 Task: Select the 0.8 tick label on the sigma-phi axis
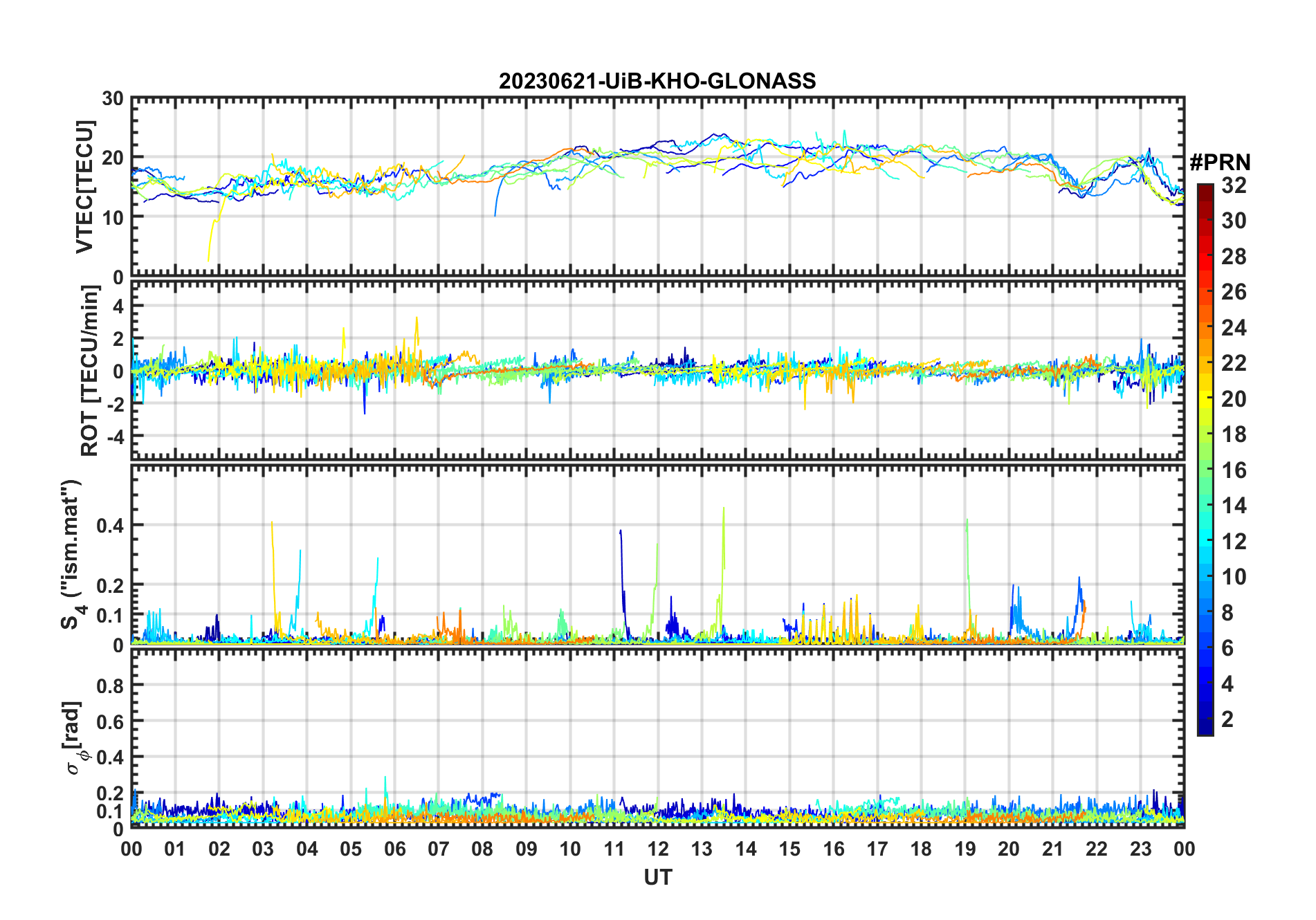[x=110, y=686]
